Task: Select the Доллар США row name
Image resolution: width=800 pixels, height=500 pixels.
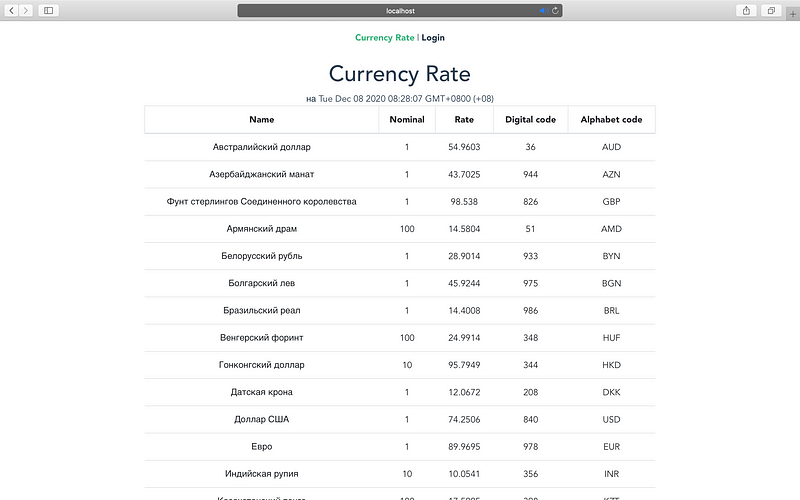Action: [x=261, y=419]
